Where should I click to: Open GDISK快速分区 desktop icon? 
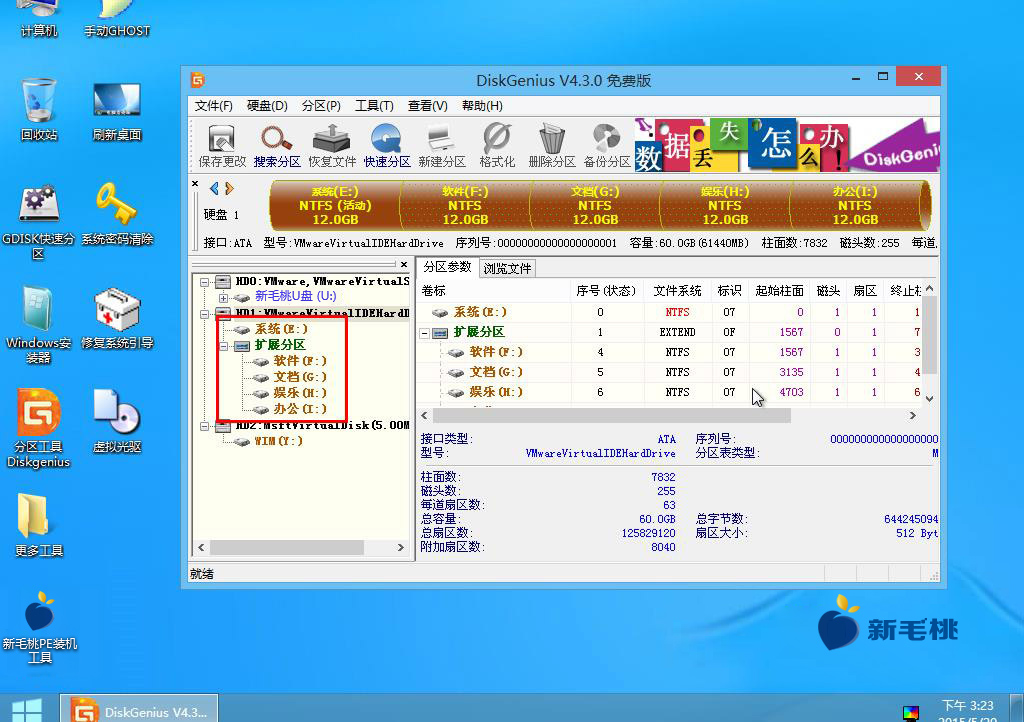(x=39, y=222)
